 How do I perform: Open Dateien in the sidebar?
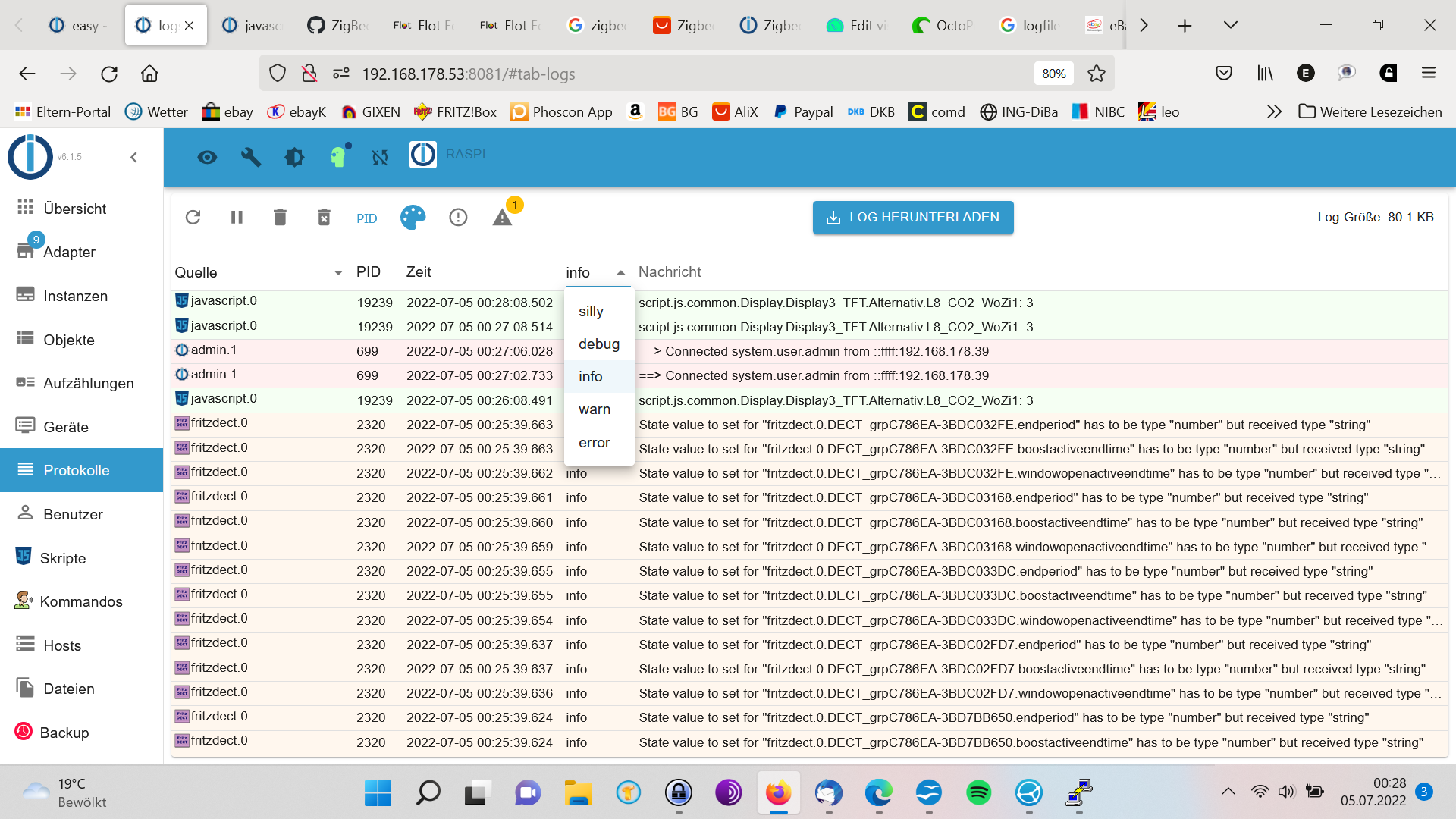82,689
